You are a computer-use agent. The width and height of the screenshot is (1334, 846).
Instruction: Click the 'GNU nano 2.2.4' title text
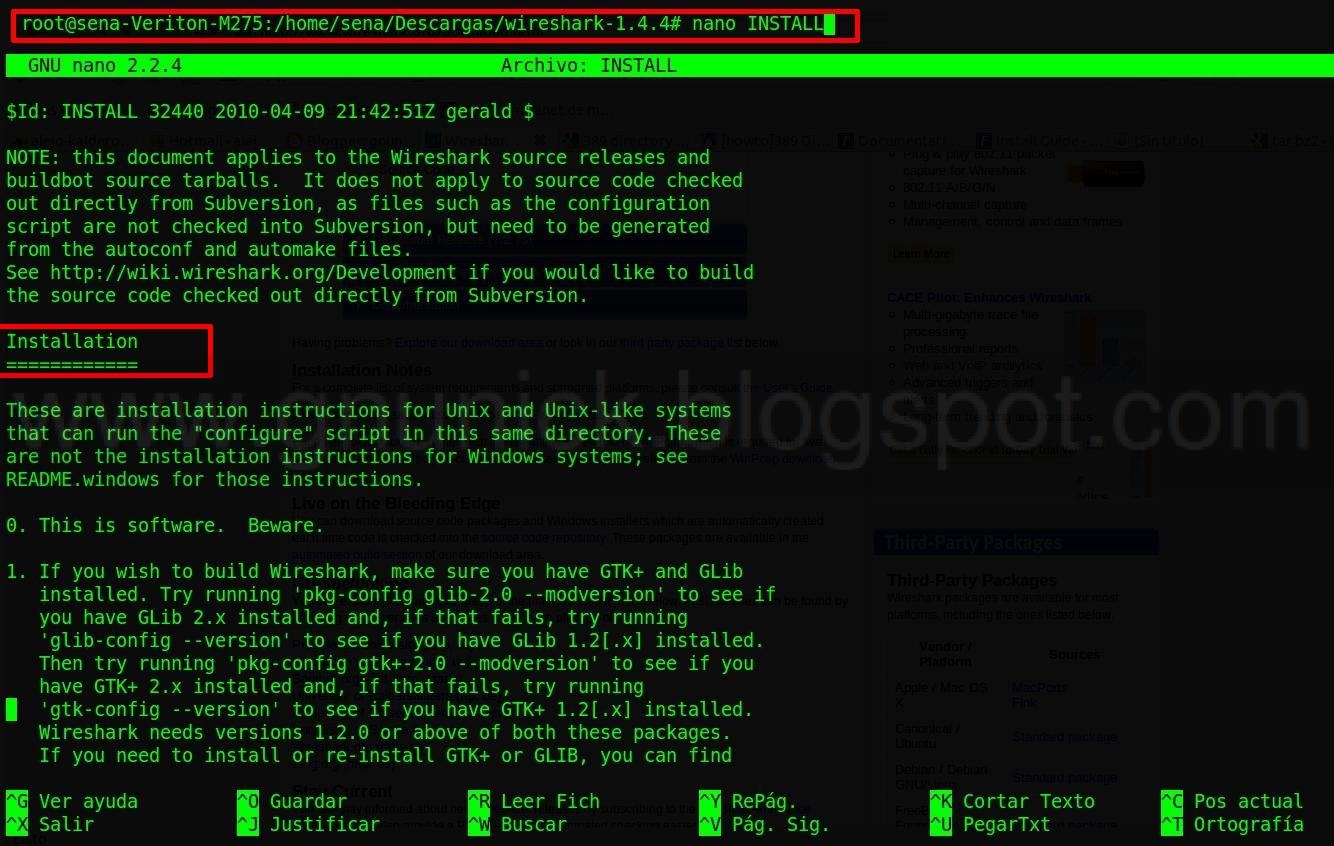point(105,66)
